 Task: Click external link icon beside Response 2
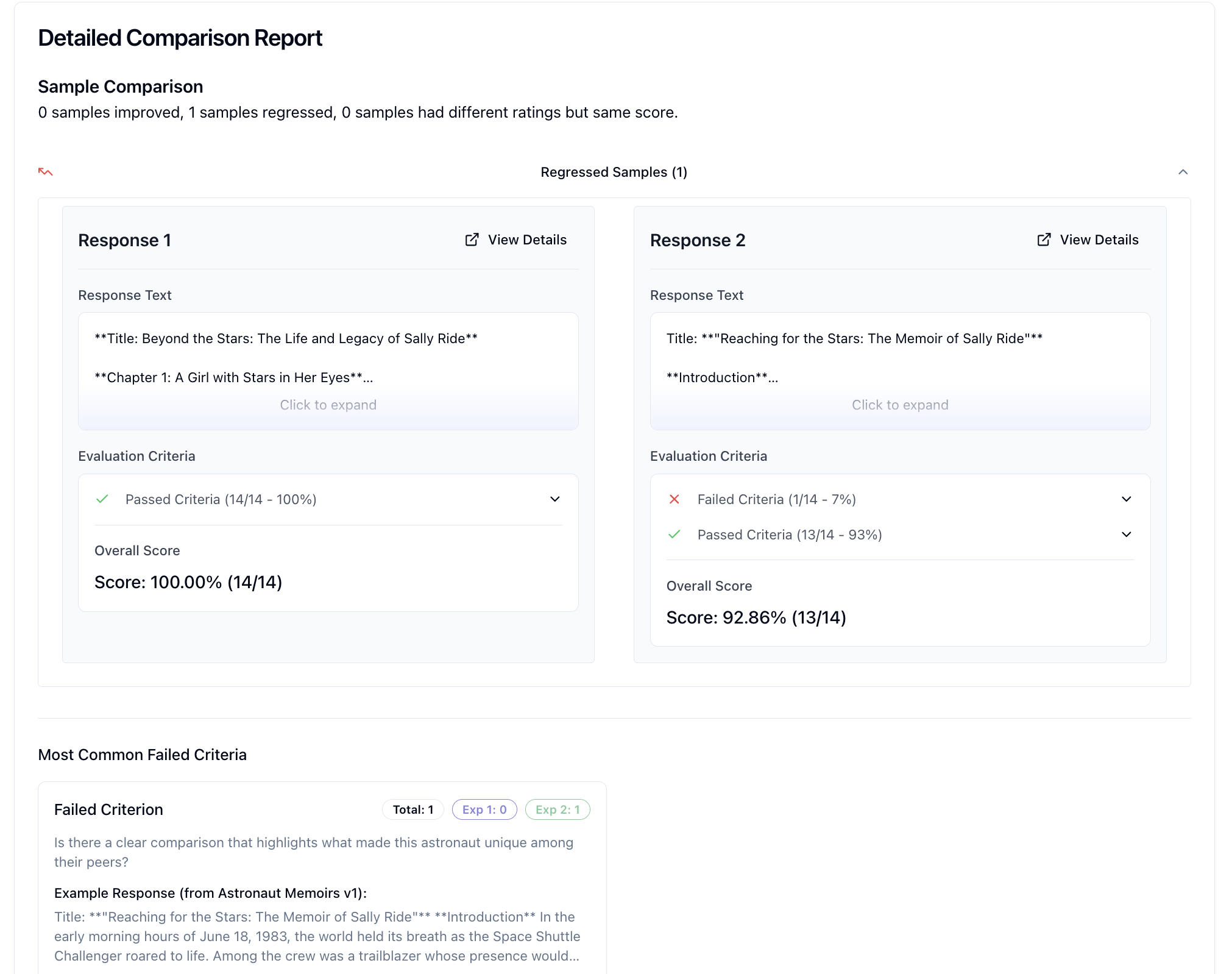(1044, 240)
